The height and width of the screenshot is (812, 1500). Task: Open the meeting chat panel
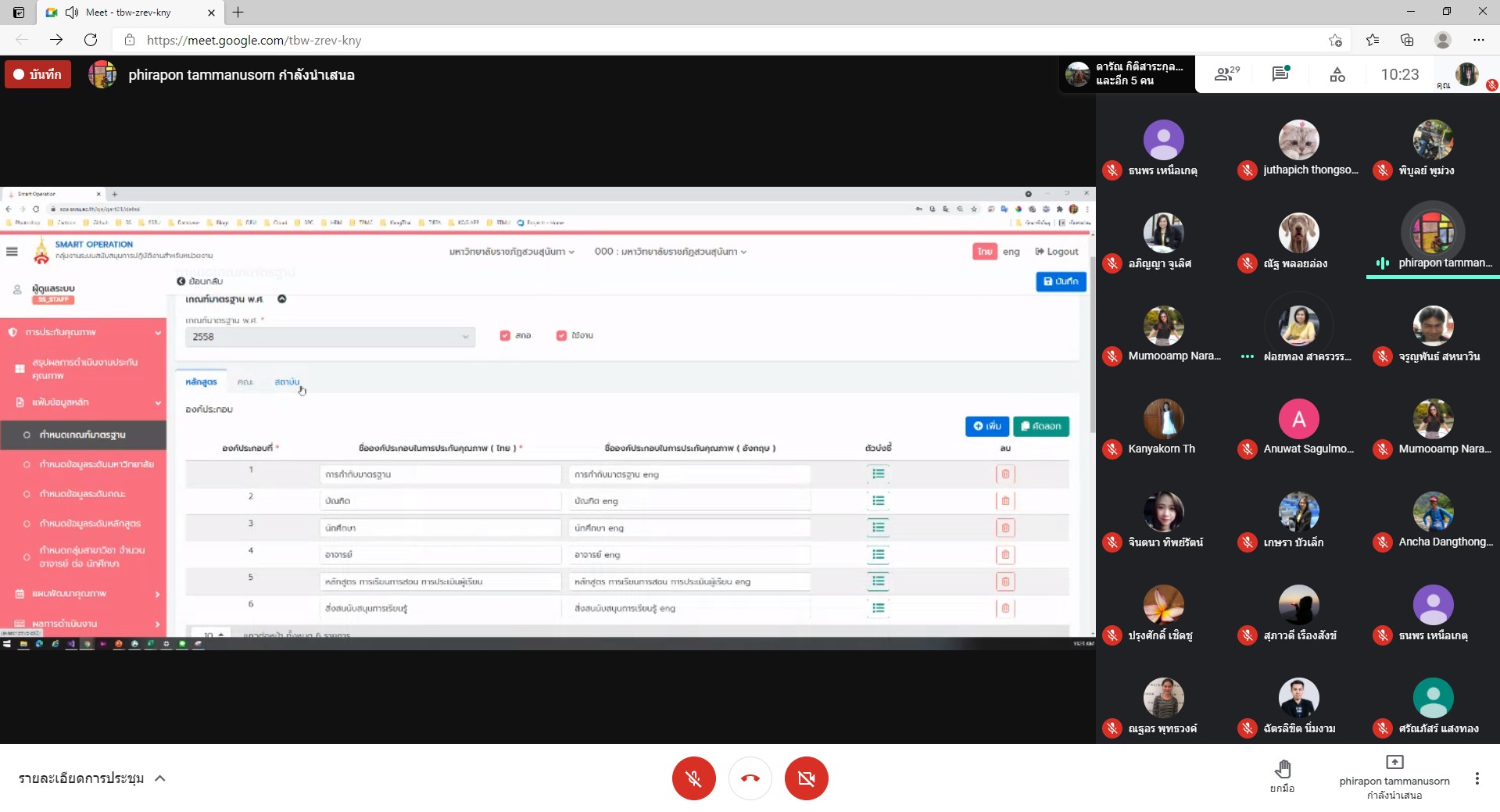1280,75
